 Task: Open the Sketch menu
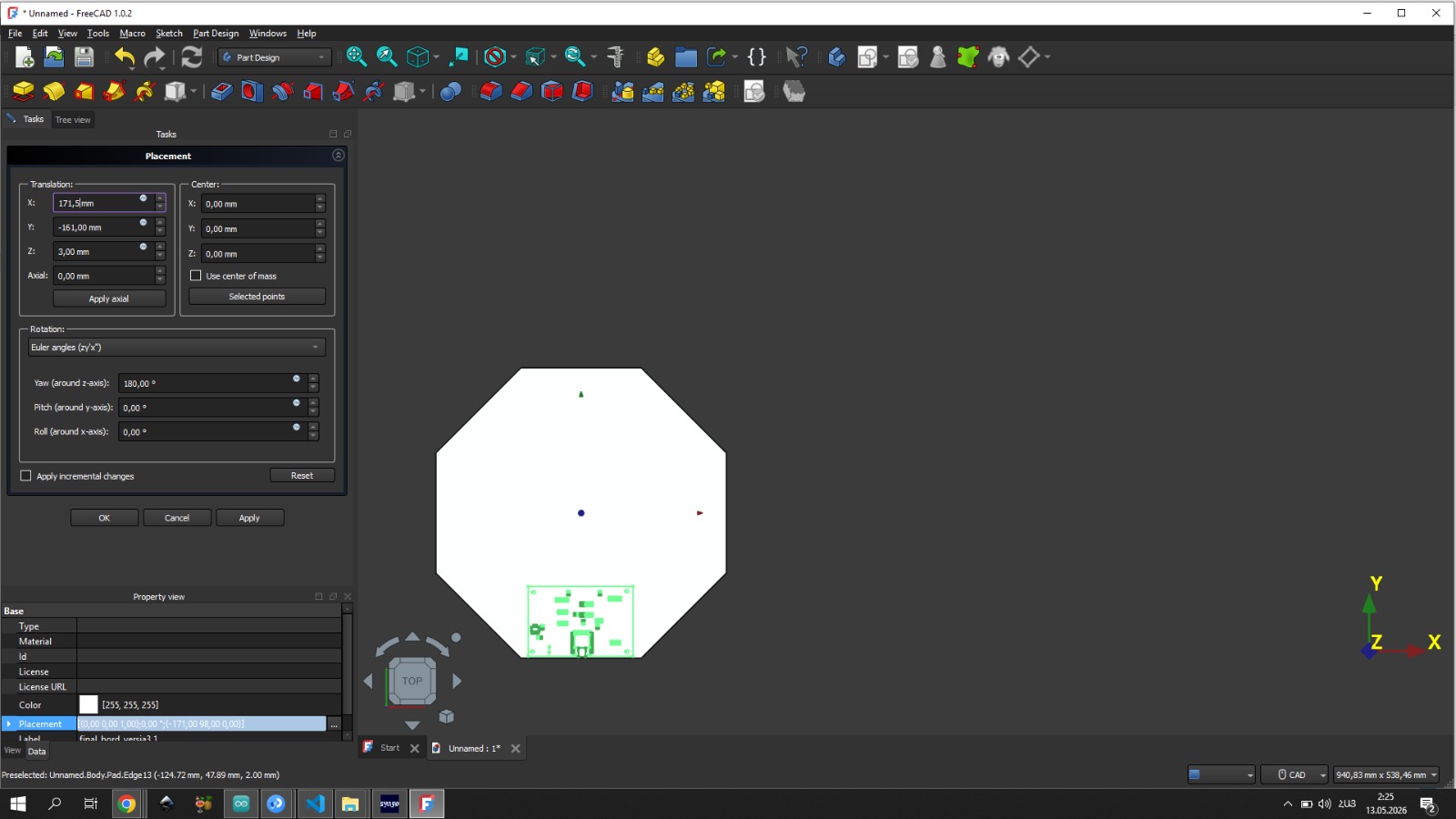[169, 34]
